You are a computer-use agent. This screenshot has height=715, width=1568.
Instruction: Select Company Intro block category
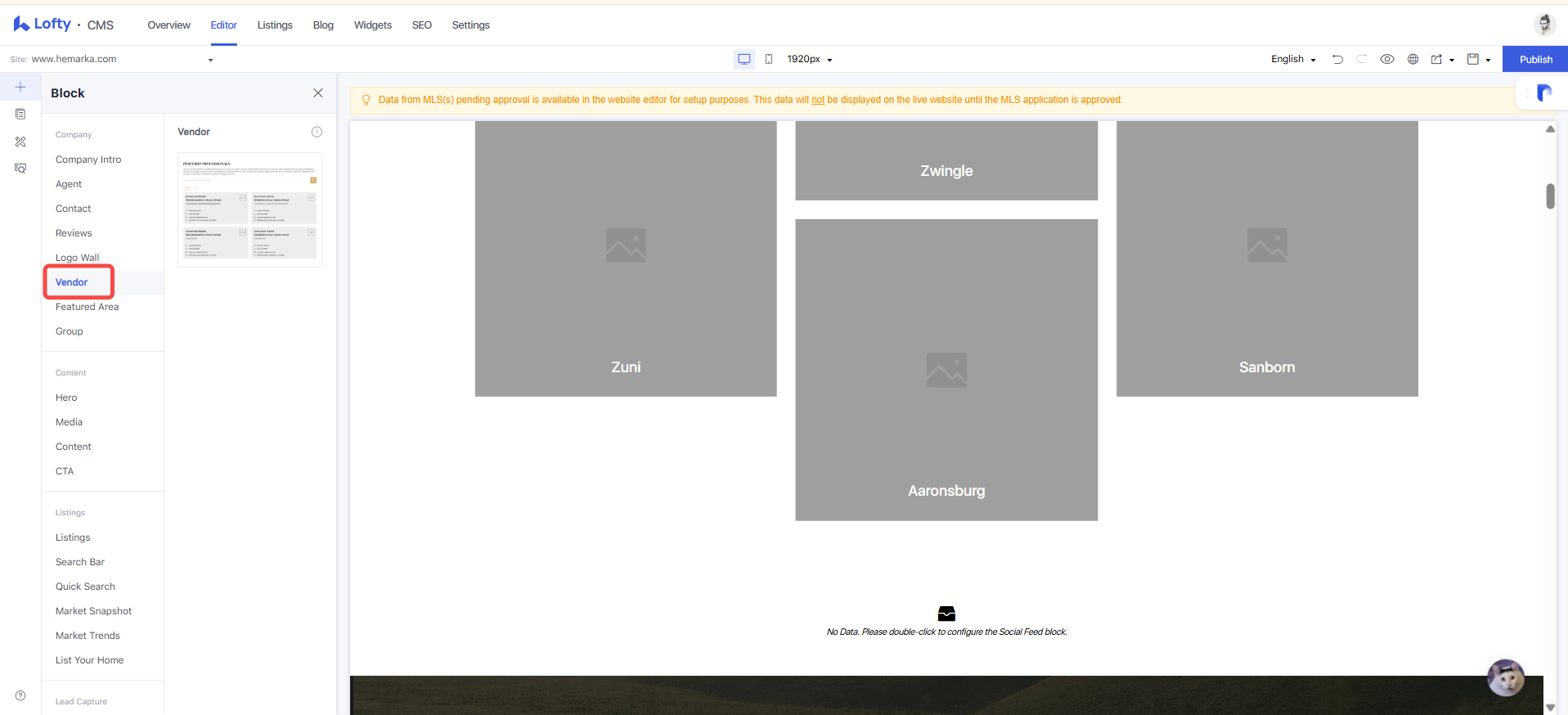(88, 160)
